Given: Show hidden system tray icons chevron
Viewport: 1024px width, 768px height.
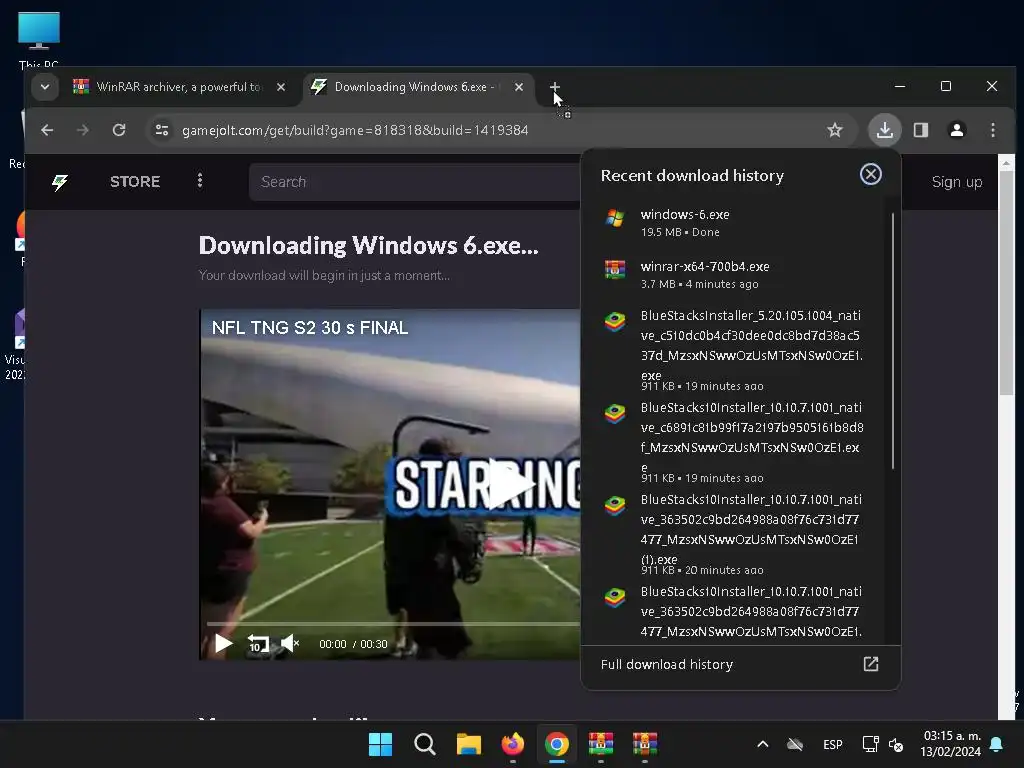Looking at the screenshot, I should (x=762, y=744).
